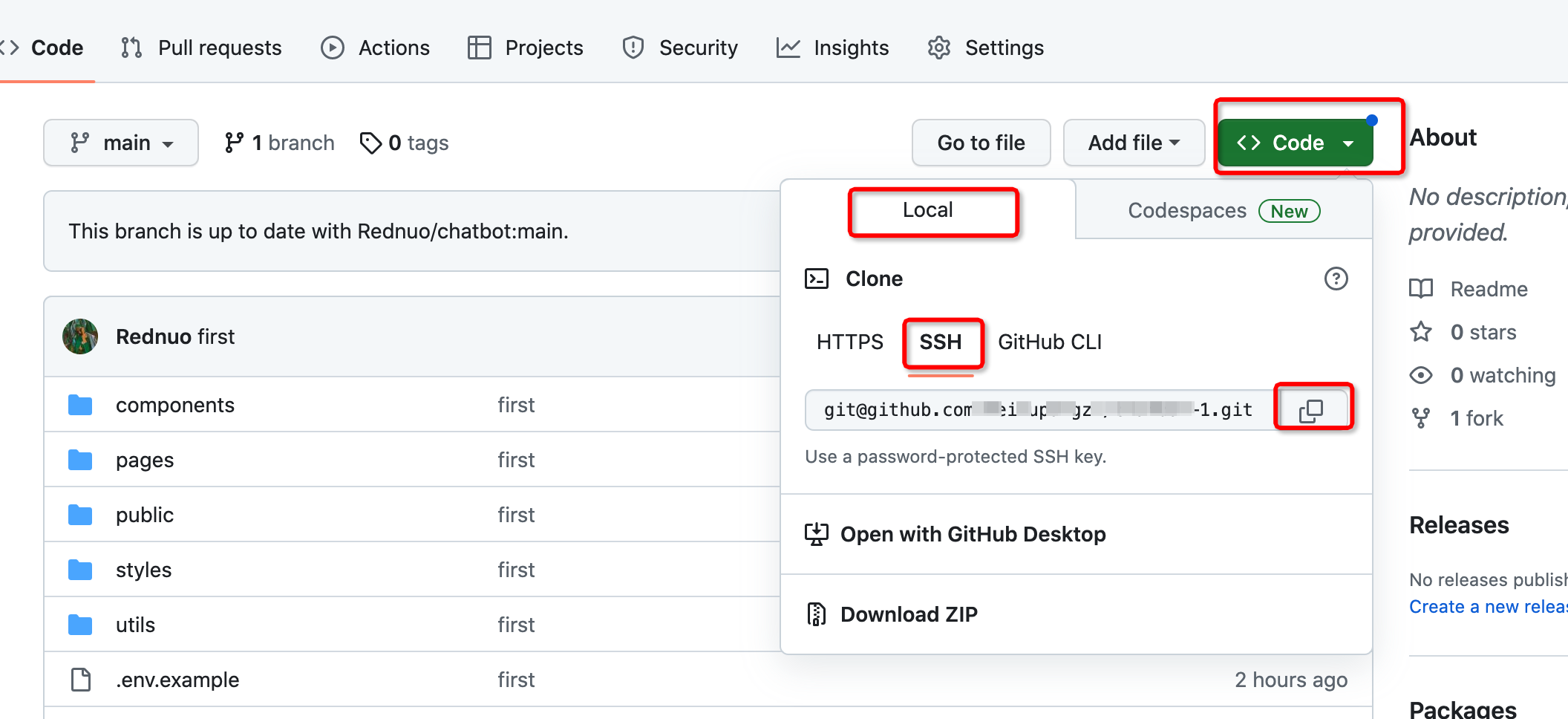Toggle the green Code dropdown button
The image size is (1568, 719).
coord(1296,143)
